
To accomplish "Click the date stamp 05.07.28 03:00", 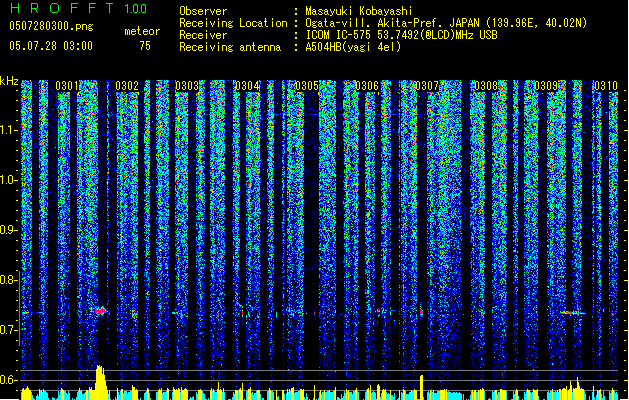I will pyautogui.click(x=51, y=46).
